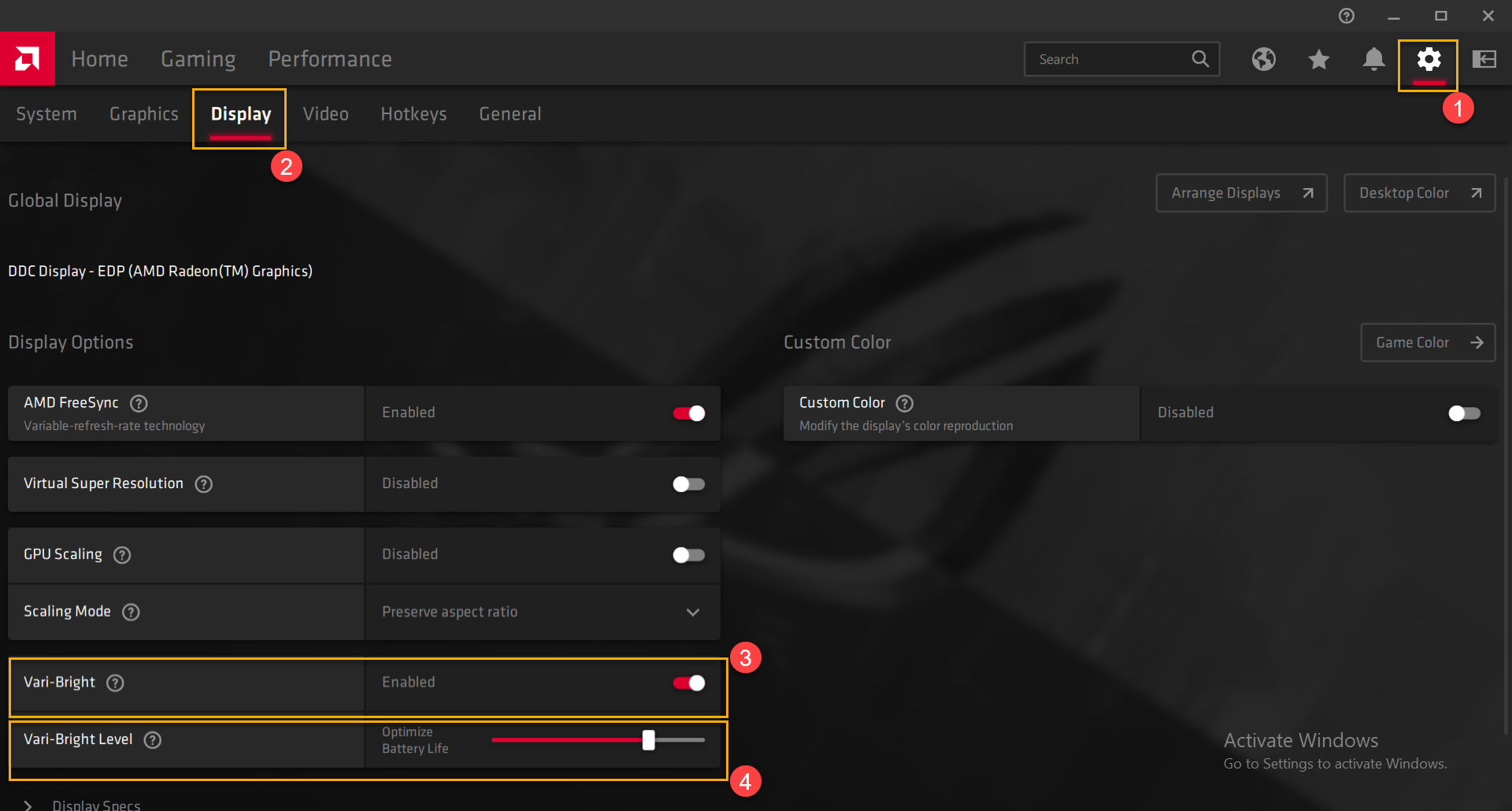Go to the Home tab
Viewport: 1512px width, 811px height.
99,59
